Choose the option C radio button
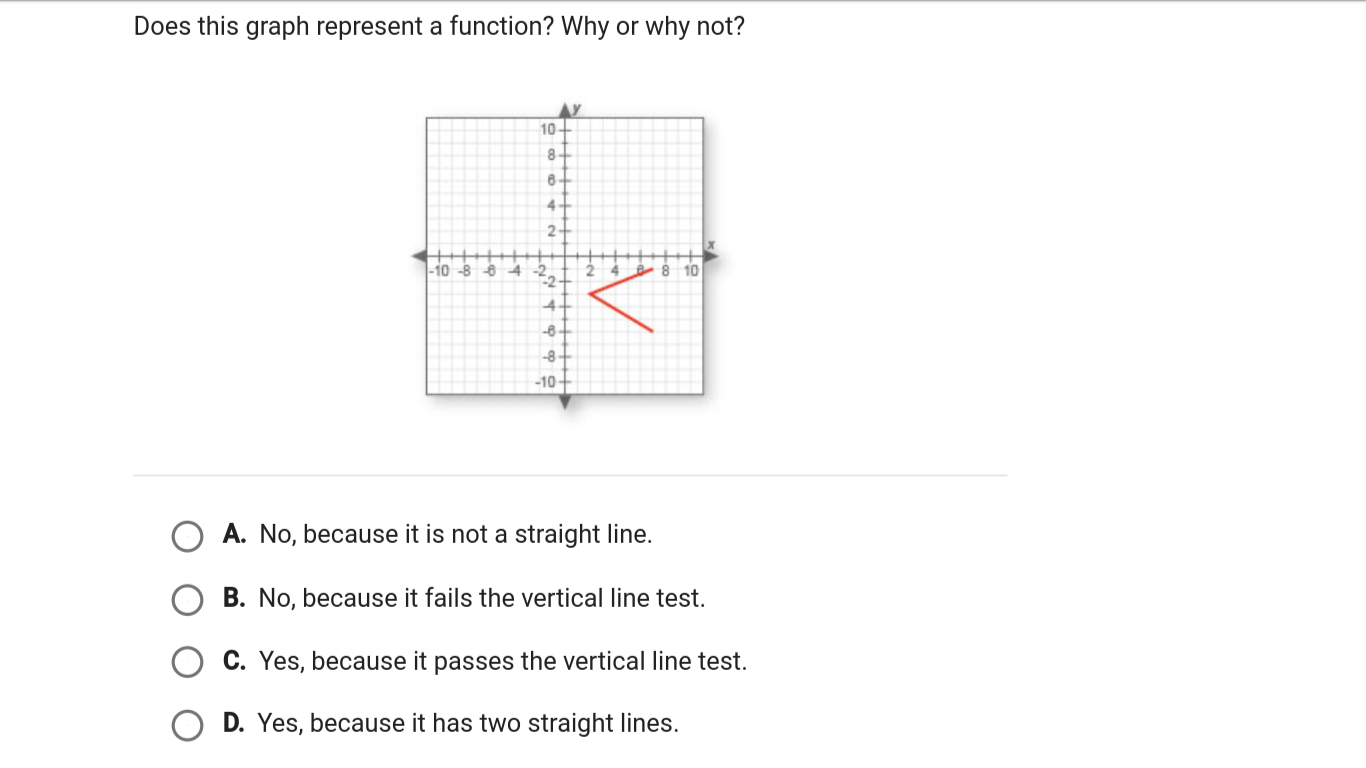This screenshot has width=1366, height=768. [187, 662]
